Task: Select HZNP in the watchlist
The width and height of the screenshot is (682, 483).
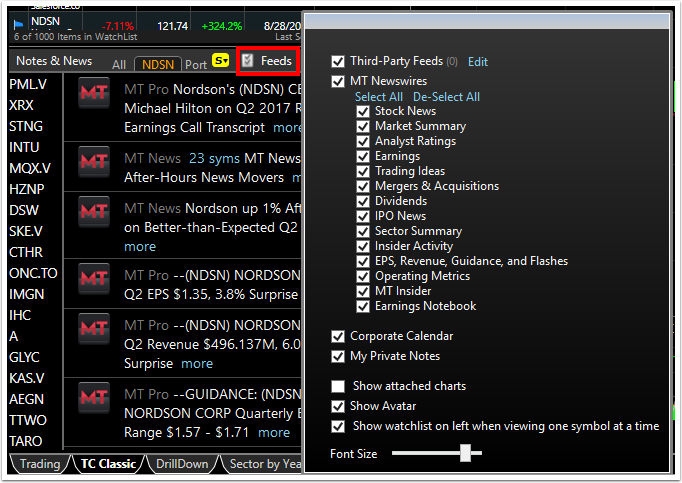Action: 27,189
